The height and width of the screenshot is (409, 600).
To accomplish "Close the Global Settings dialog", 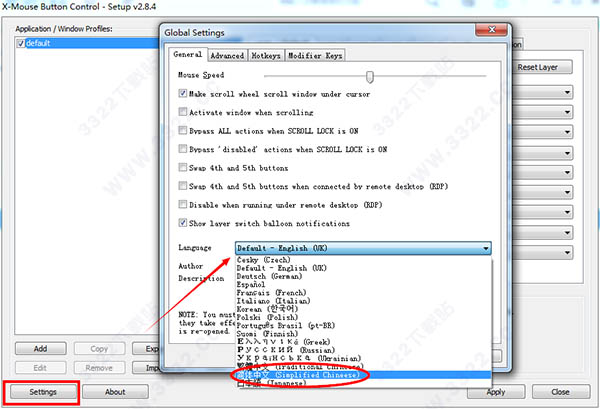I will (492, 30).
